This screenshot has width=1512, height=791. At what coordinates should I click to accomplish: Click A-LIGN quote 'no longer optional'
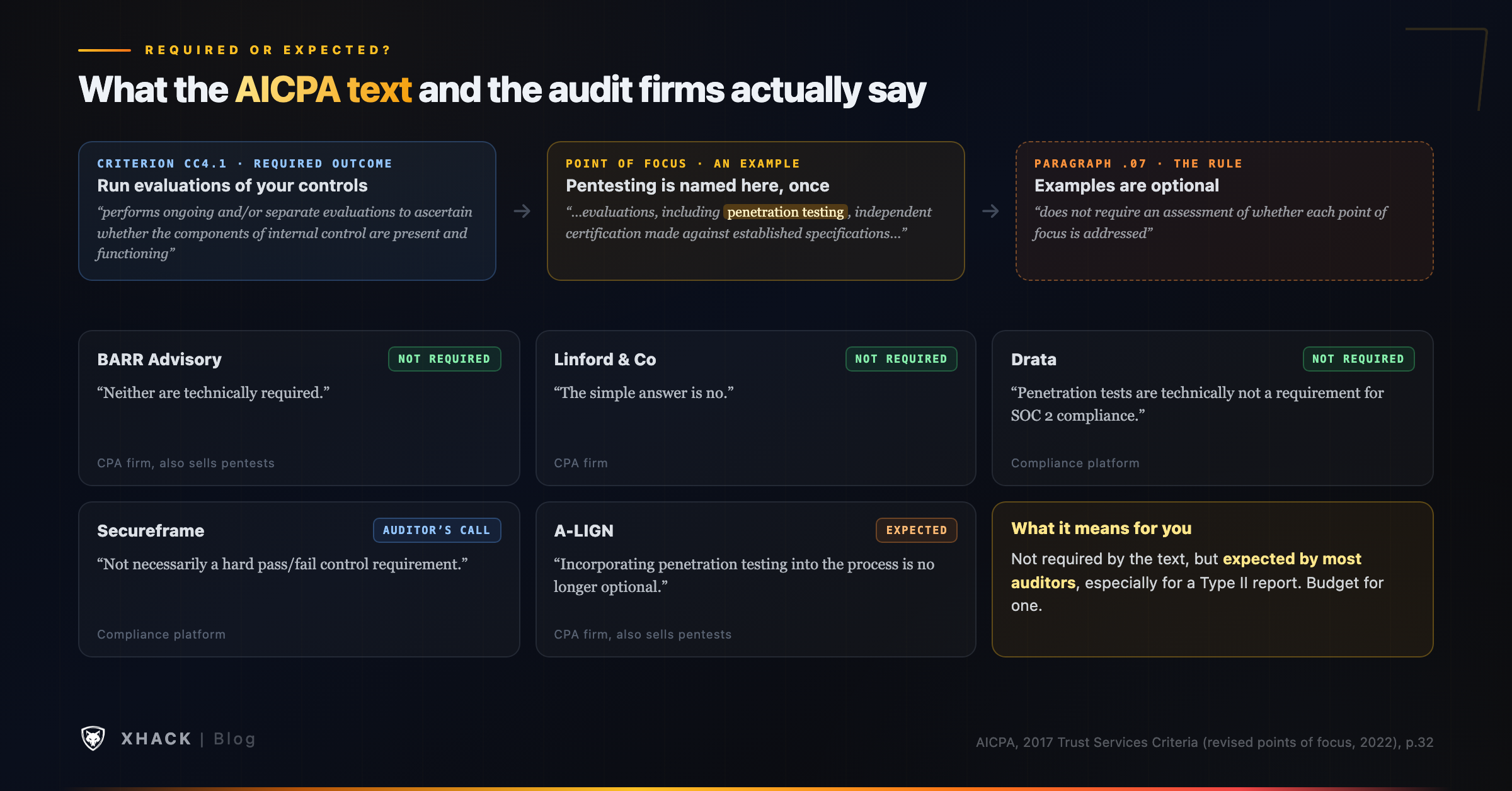744,576
